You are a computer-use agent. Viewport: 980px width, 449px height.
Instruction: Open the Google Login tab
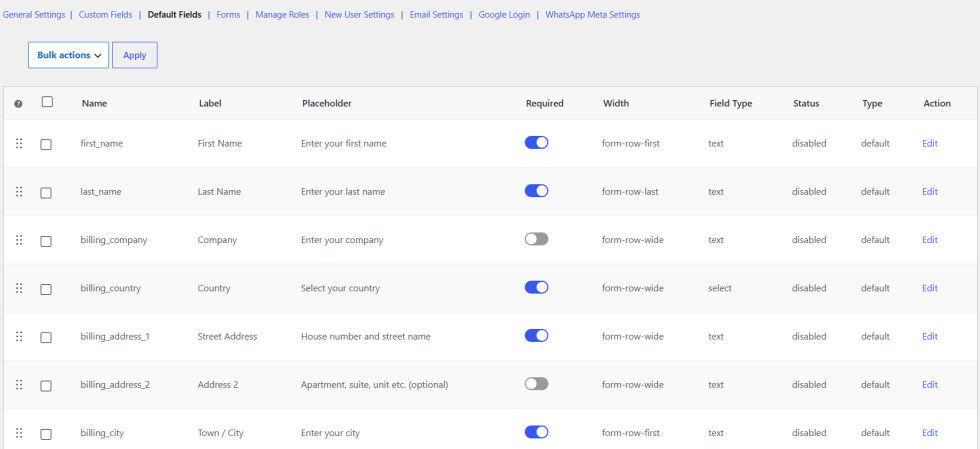(x=504, y=14)
